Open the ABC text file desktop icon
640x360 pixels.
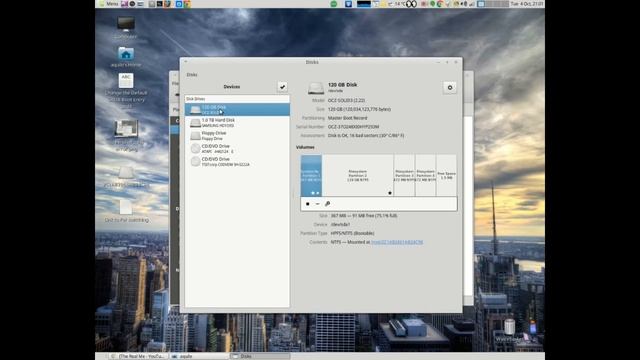[x=126, y=81]
